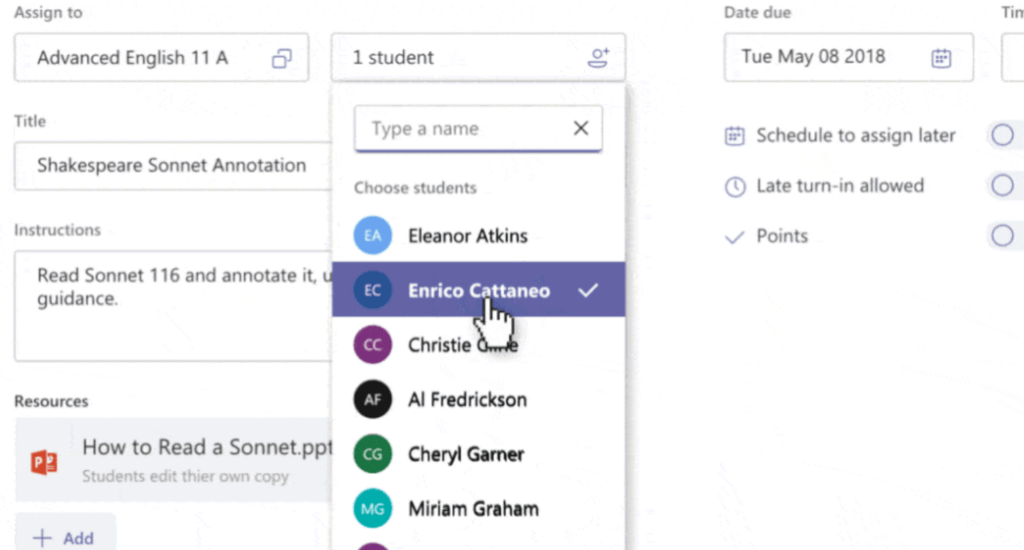1024x550 pixels.
Task: Click the Add resources button
Action: [65, 537]
